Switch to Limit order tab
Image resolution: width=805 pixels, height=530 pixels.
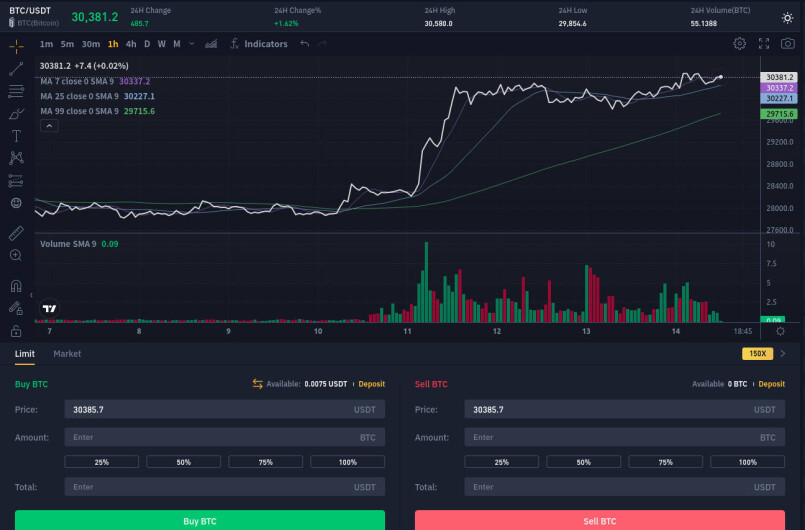point(25,354)
